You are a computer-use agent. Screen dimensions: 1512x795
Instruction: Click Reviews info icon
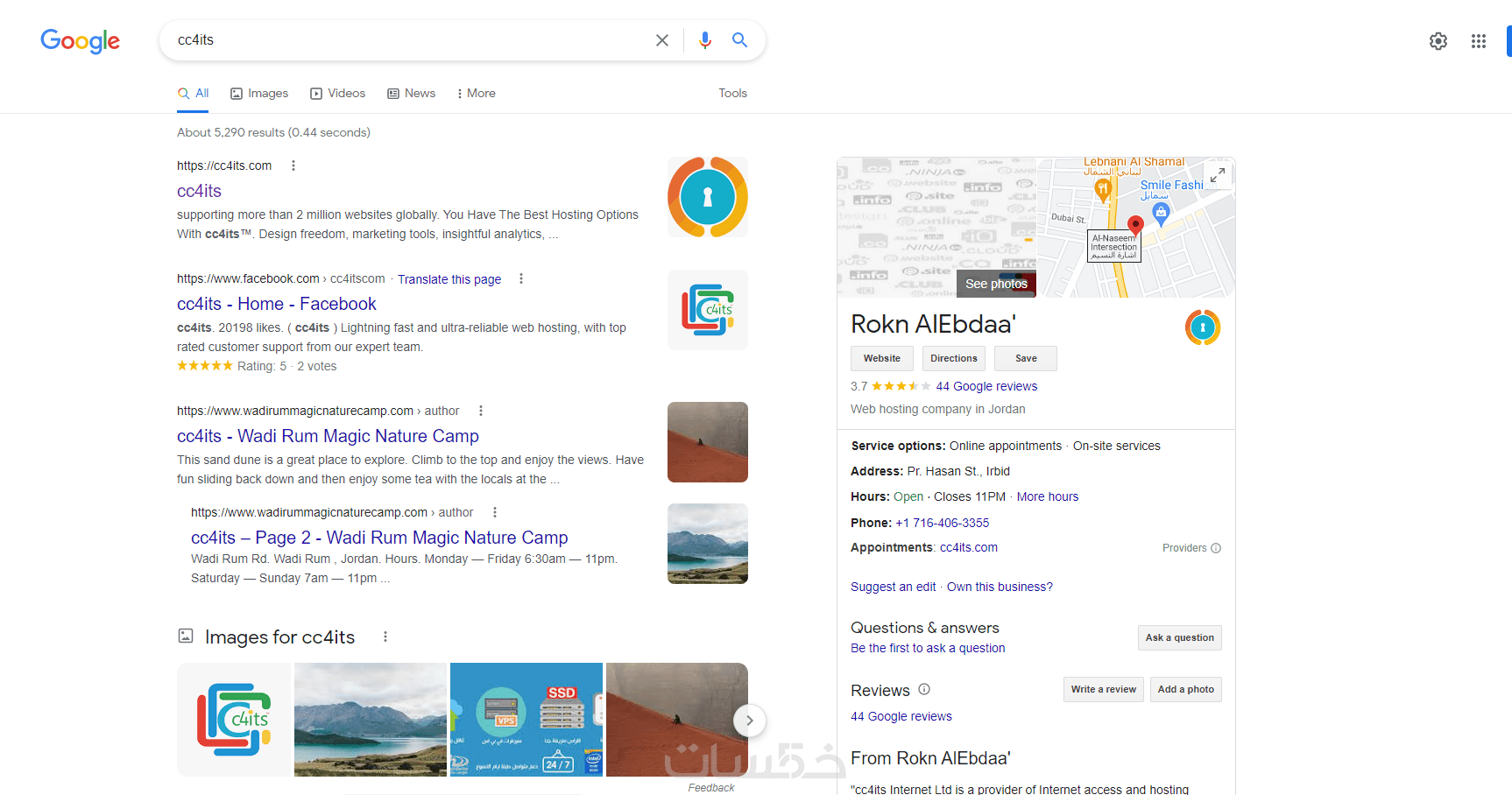click(924, 689)
